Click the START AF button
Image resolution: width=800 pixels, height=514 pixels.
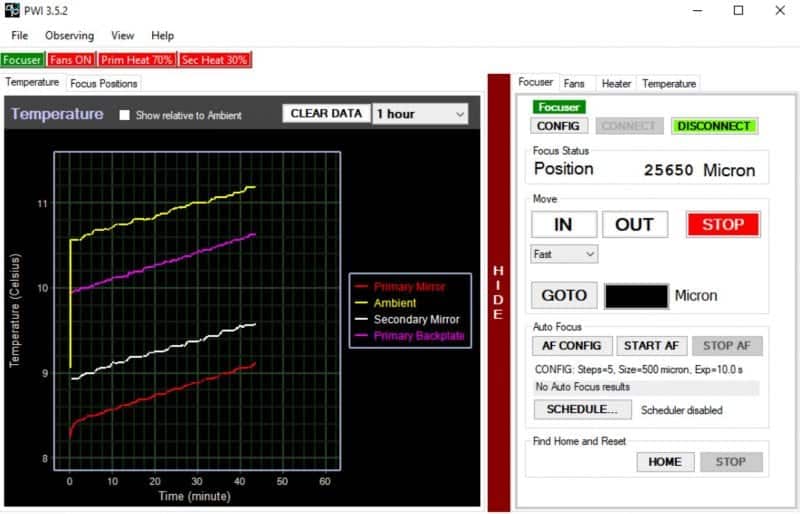(651, 345)
